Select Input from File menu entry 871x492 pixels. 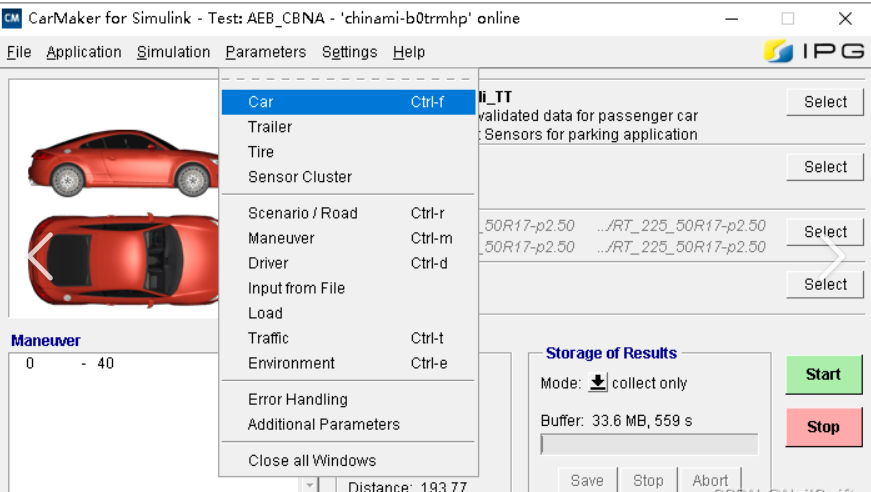348,288
